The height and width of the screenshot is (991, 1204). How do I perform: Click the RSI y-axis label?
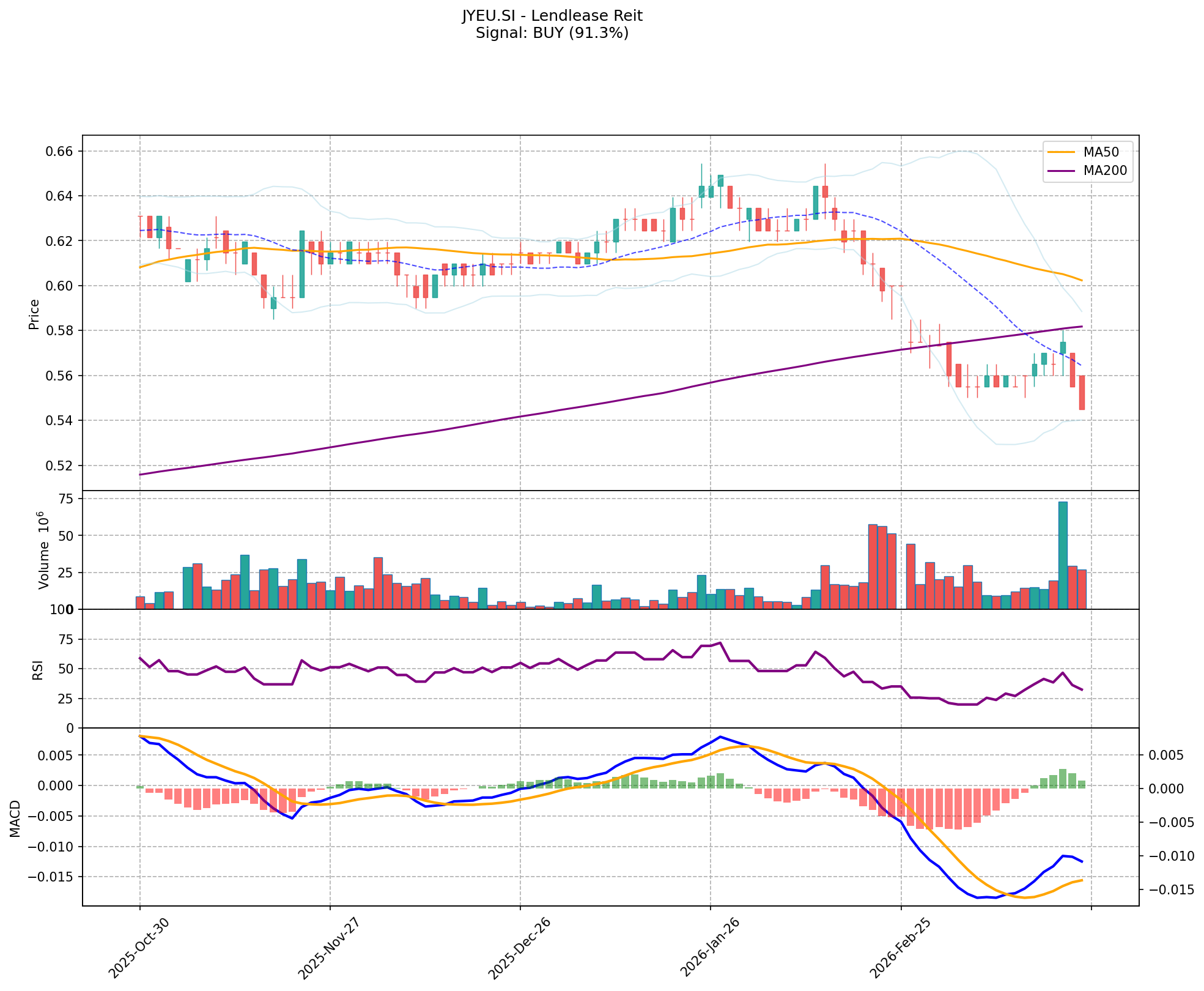(38, 669)
